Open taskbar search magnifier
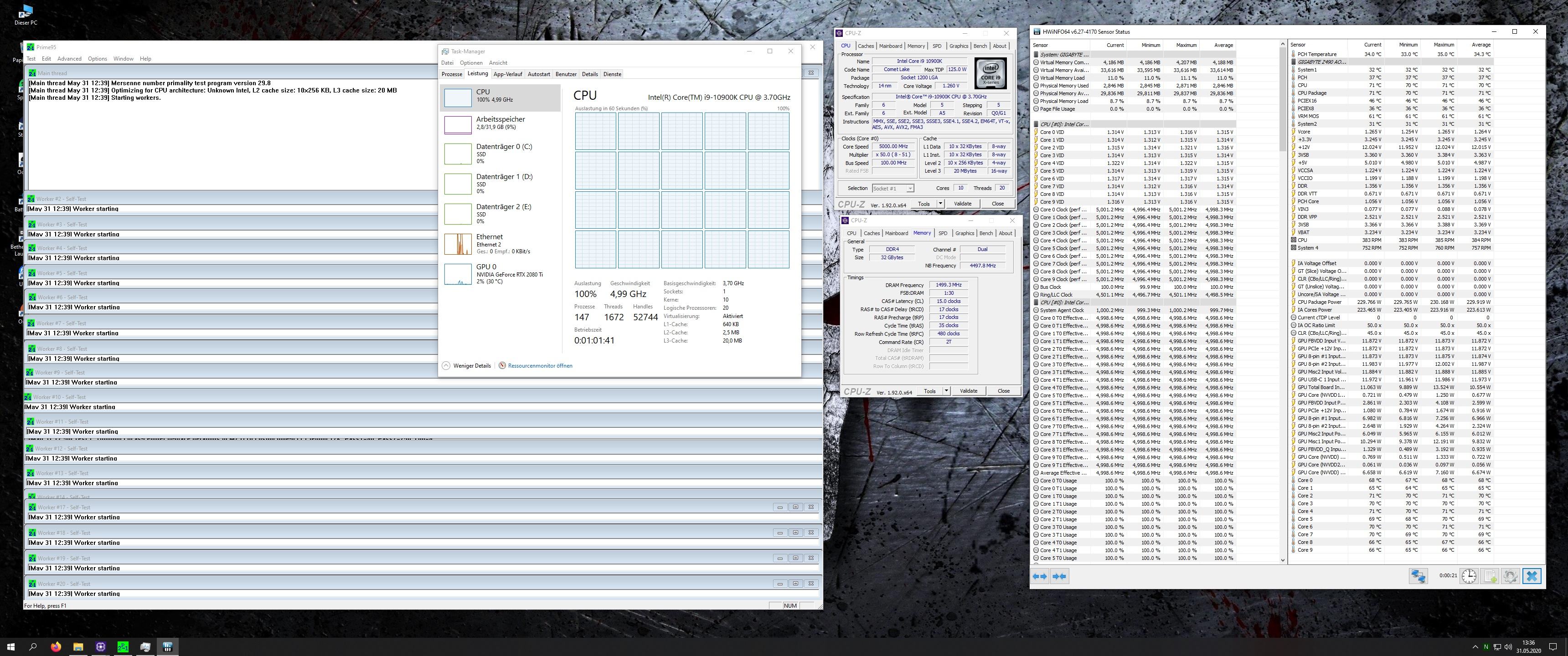1568x656 pixels. (x=33, y=647)
